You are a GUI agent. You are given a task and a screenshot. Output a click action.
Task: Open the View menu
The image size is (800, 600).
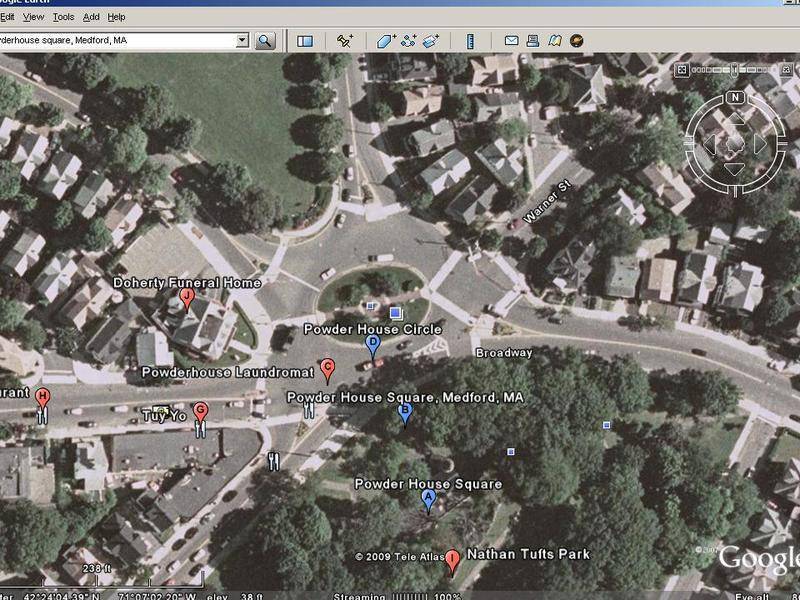[34, 17]
